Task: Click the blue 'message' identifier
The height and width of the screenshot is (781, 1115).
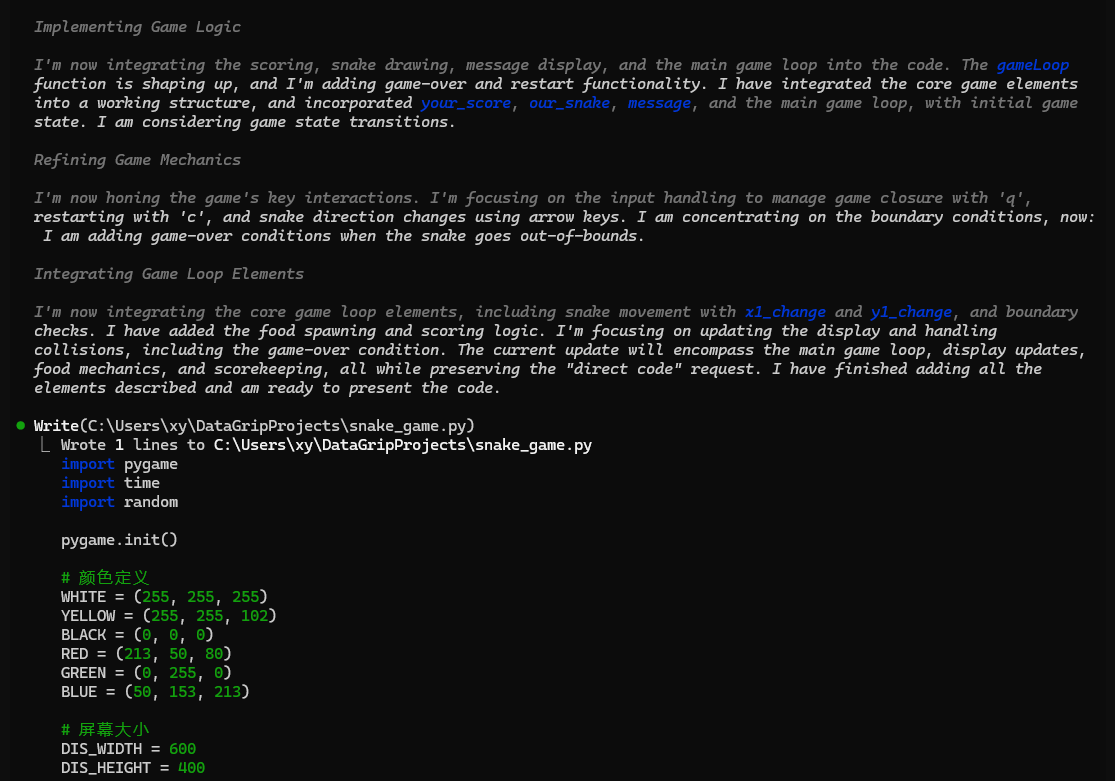Action: tap(659, 103)
